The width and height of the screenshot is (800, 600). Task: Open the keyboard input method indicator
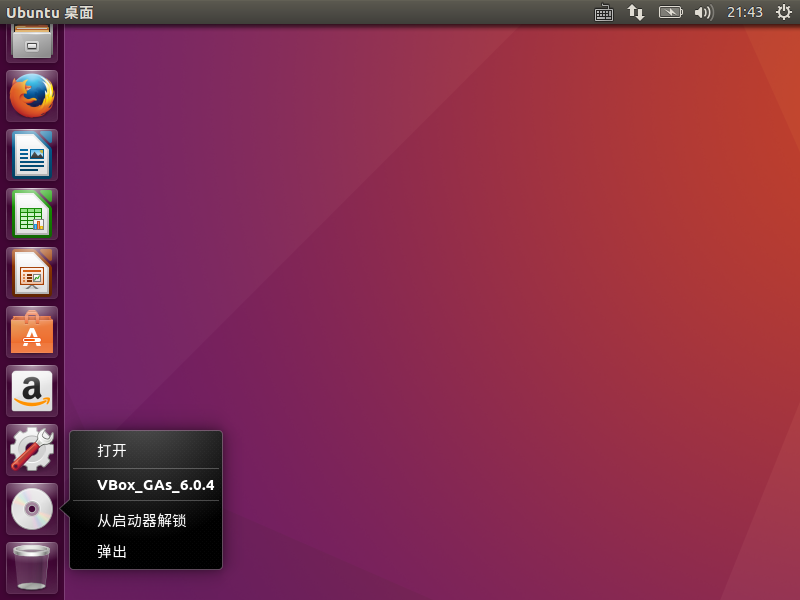point(604,12)
